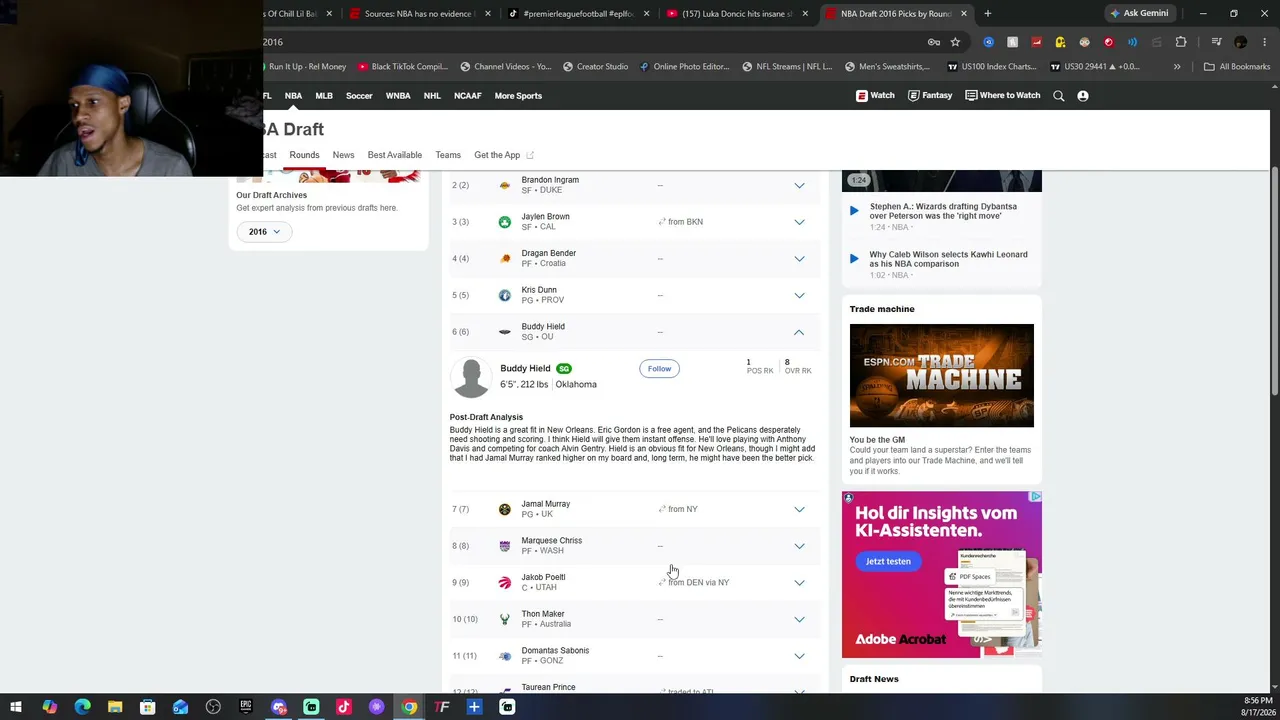
Task: Launch Microsoft Edge from the taskbar
Action: [82, 707]
